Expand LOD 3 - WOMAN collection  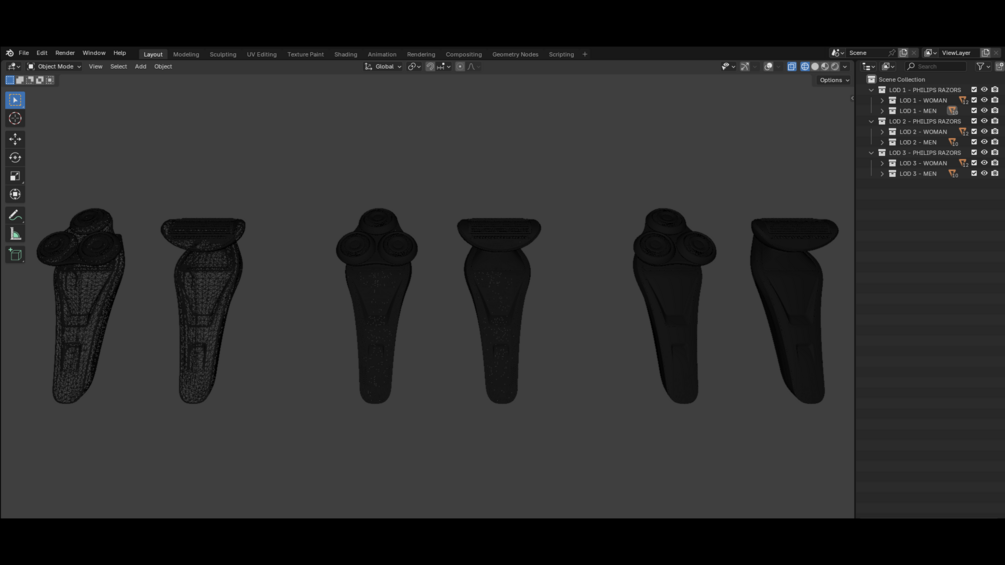click(x=882, y=163)
